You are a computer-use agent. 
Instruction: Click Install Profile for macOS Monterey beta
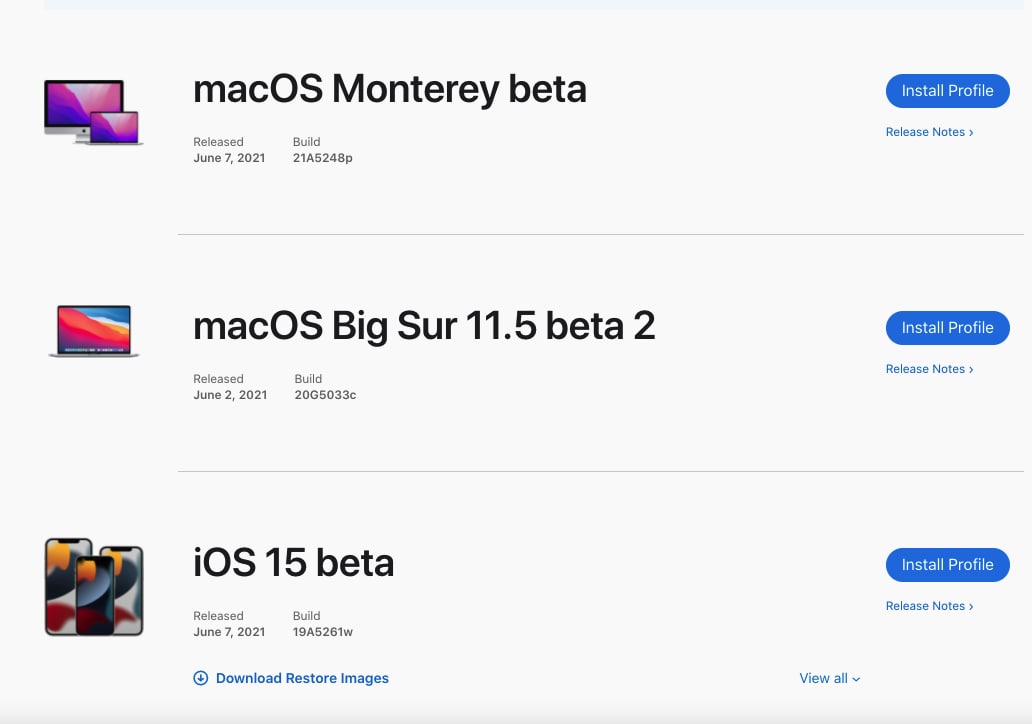click(x=947, y=91)
